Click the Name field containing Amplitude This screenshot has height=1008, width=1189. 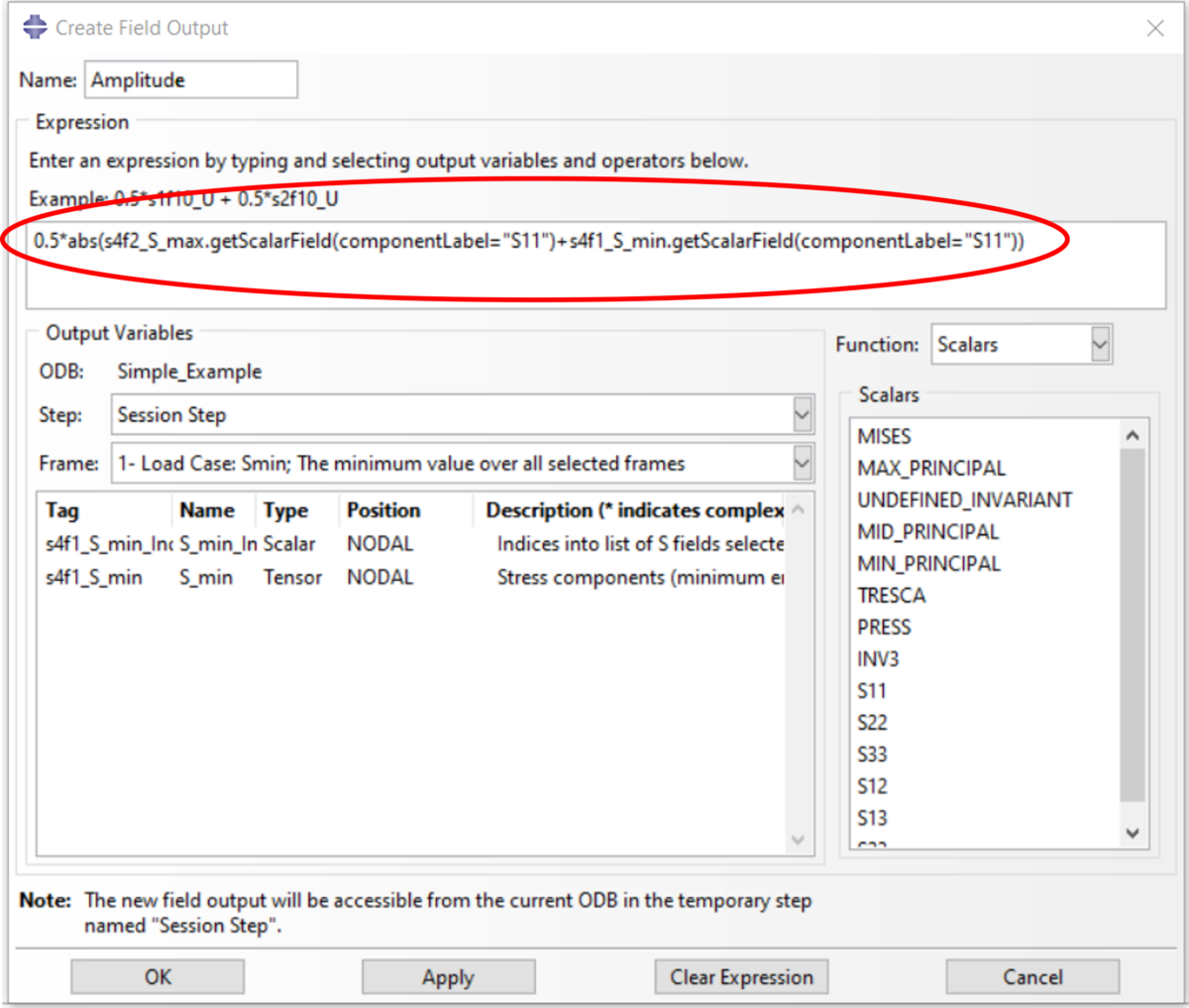tap(191, 80)
